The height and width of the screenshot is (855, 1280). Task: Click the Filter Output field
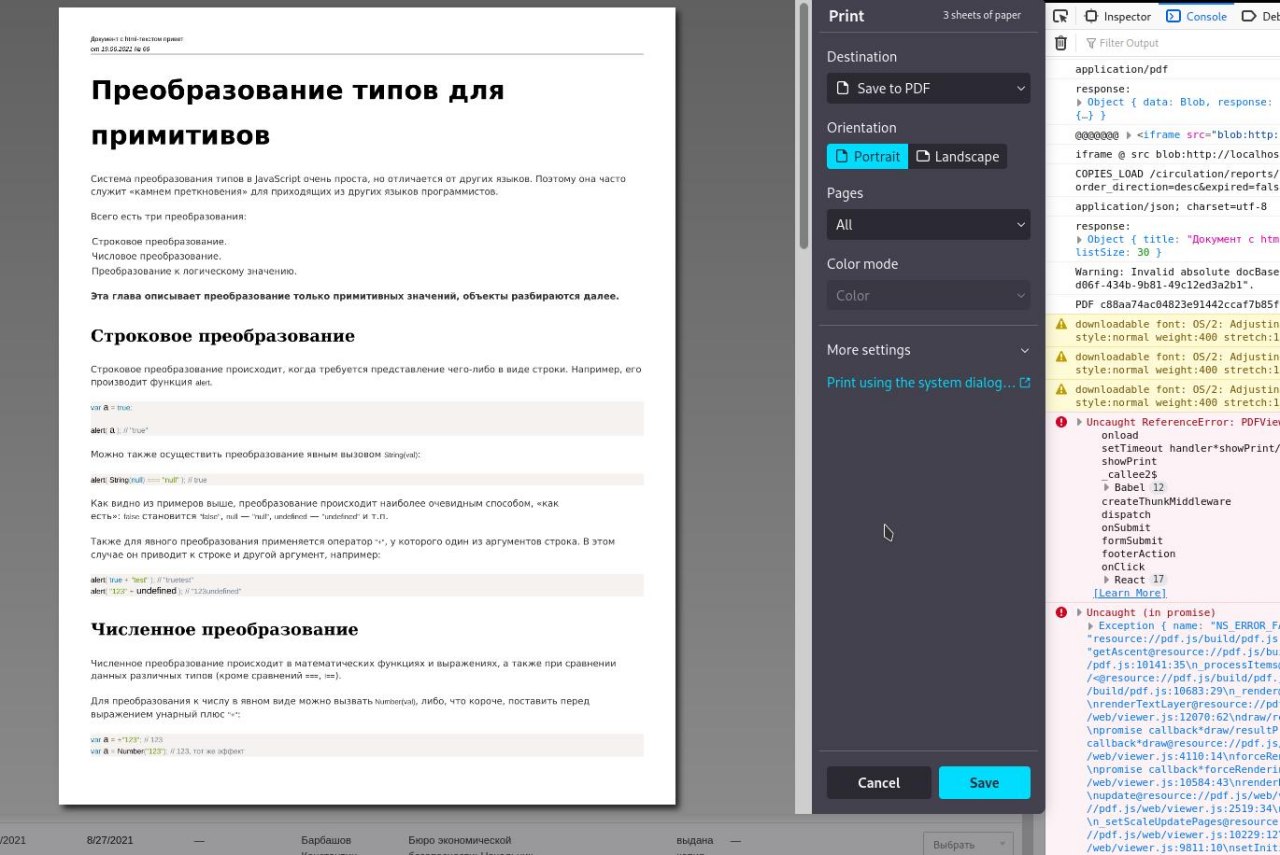coord(1180,43)
